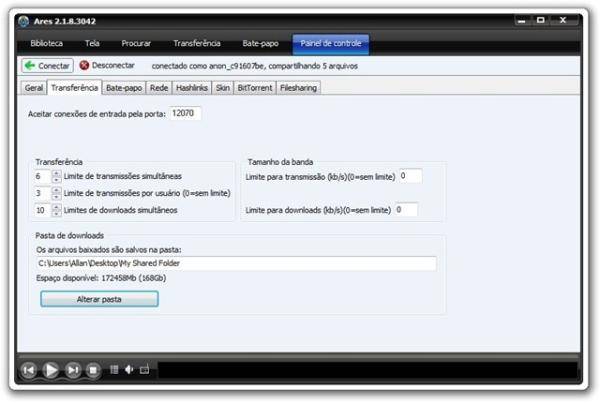Decrease simultaneous transmissions limit spinner
The width and height of the screenshot is (600, 403).
[x=56, y=179]
